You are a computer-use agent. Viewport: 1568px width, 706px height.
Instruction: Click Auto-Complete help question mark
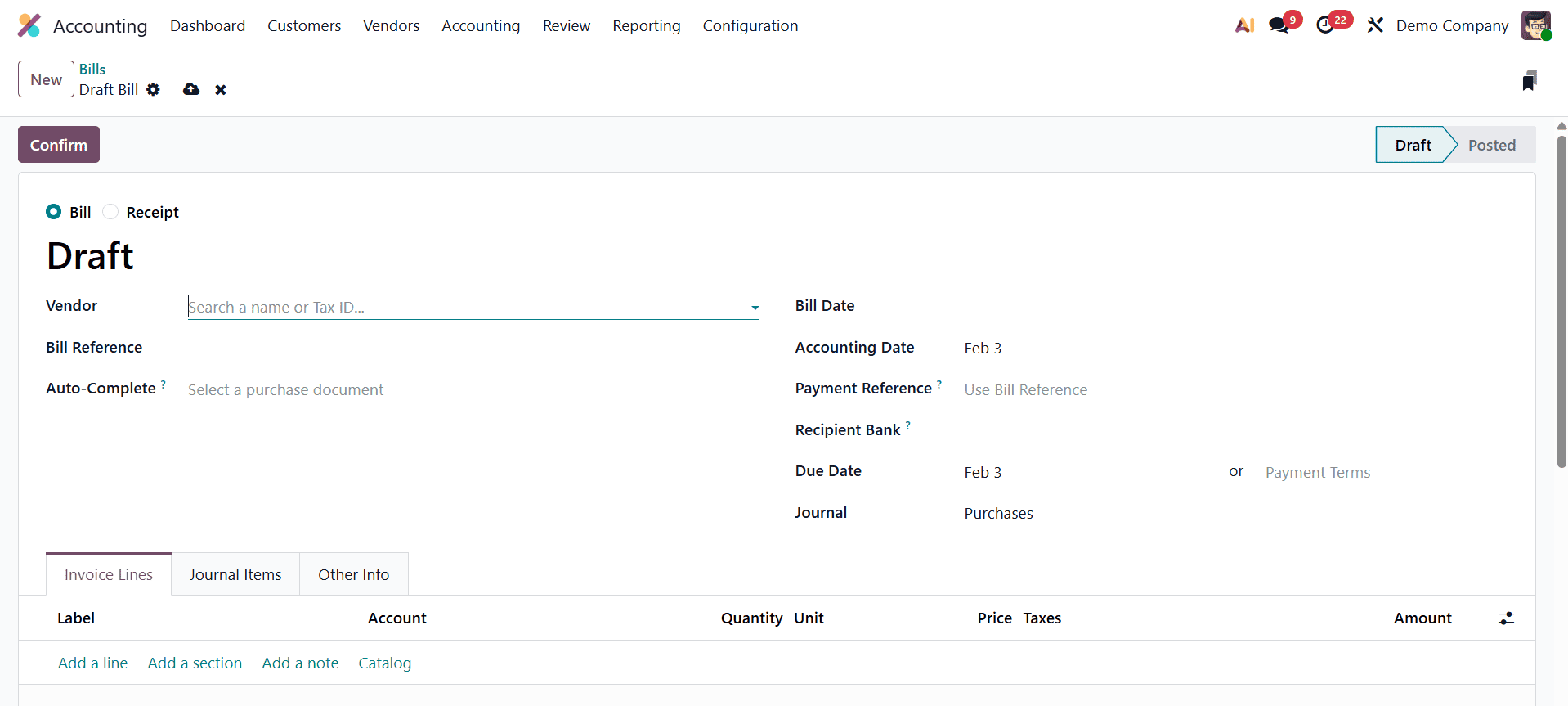coord(164,384)
